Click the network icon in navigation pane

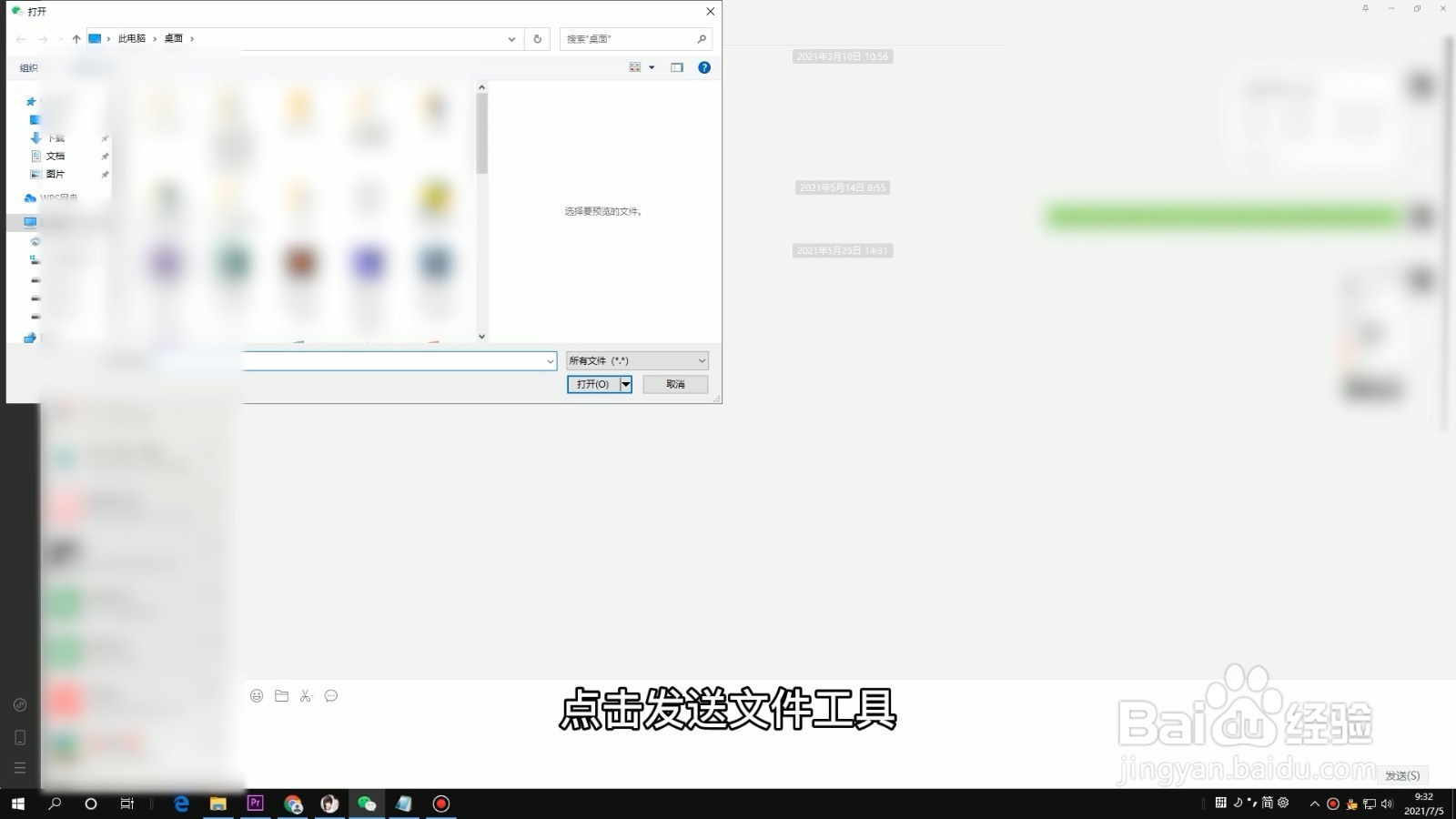(30, 338)
